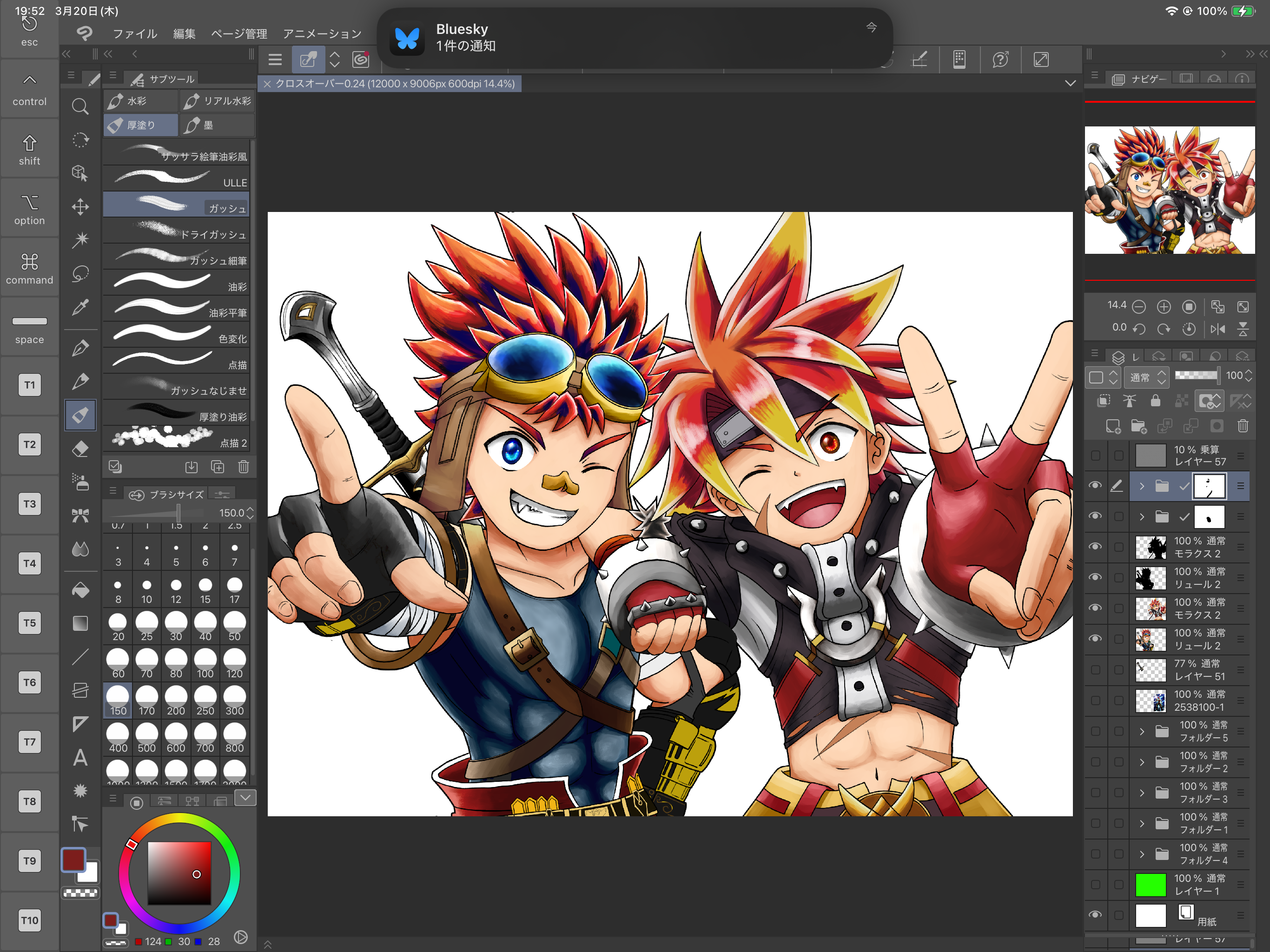Click the zoom in icon in navigator
Viewport: 1270px width, 952px height.
pos(1164,307)
